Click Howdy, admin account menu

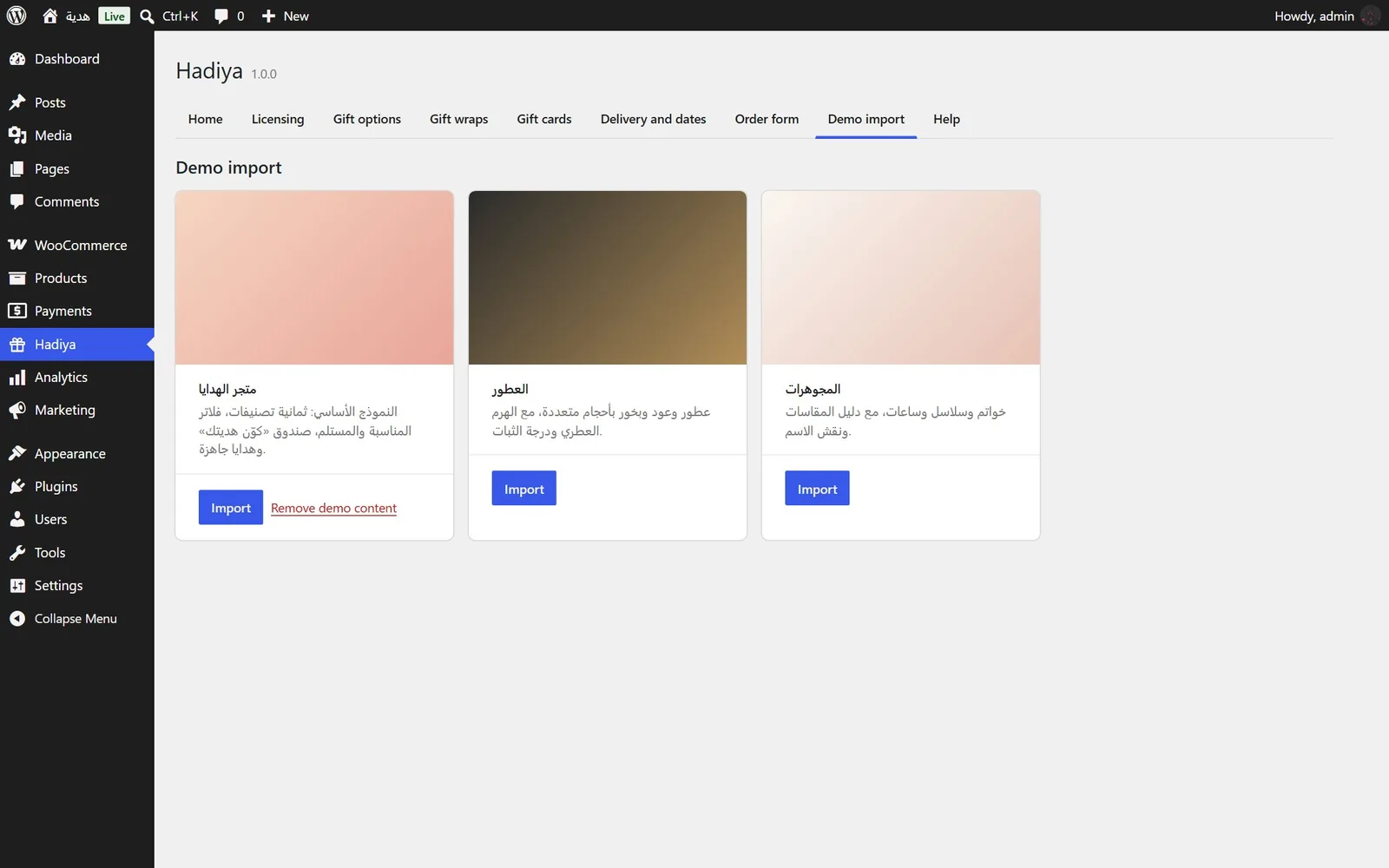[1326, 16]
